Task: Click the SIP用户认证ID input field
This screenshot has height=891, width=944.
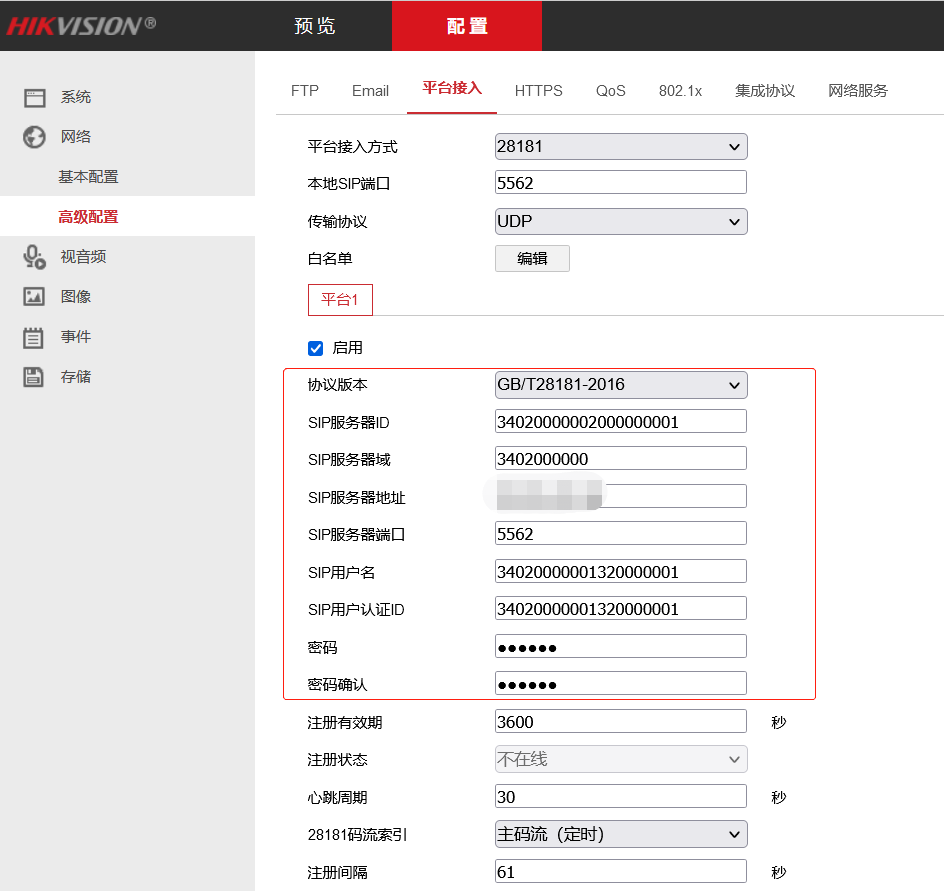Action: click(621, 609)
